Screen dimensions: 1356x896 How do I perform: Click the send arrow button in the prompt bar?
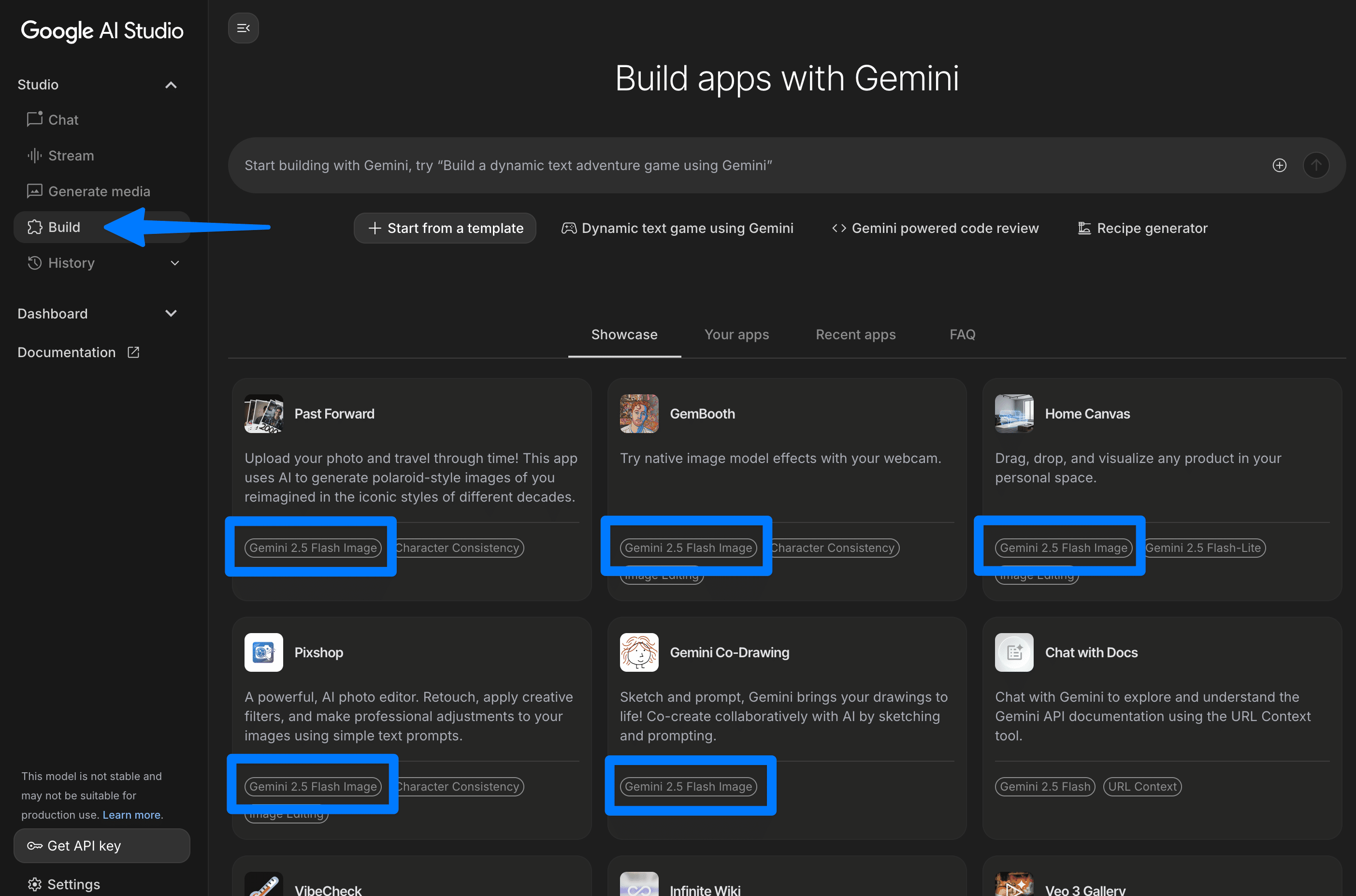[1315, 165]
